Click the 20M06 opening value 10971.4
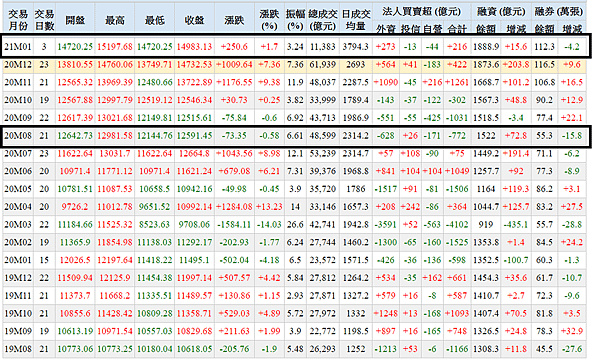Screen dimensions: 600x364 pyautogui.click(x=75, y=171)
